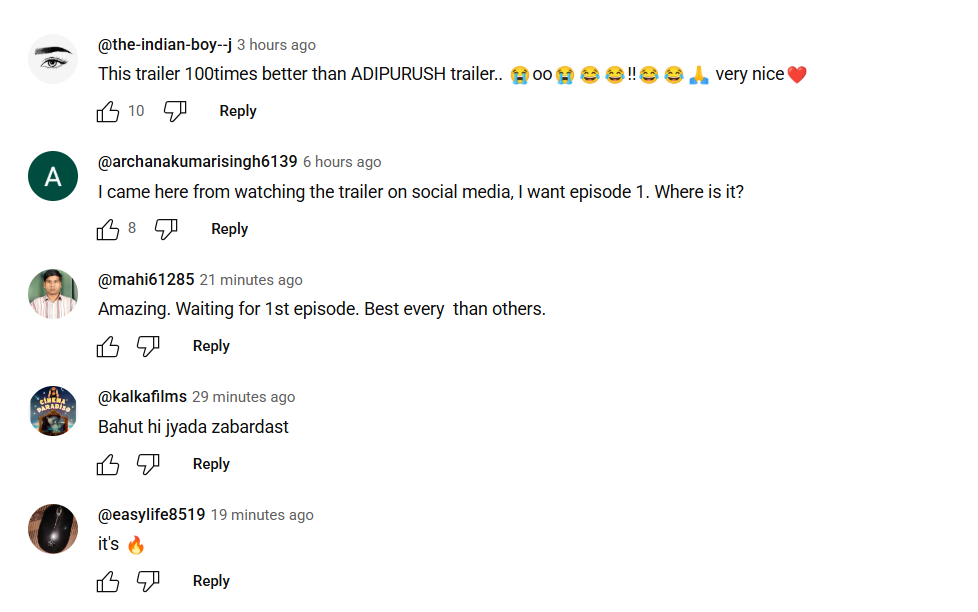Image resolution: width=978 pixels, height=612 pixels.
Task: Dislike @mahi61285's comment
Action: (148, 347)
